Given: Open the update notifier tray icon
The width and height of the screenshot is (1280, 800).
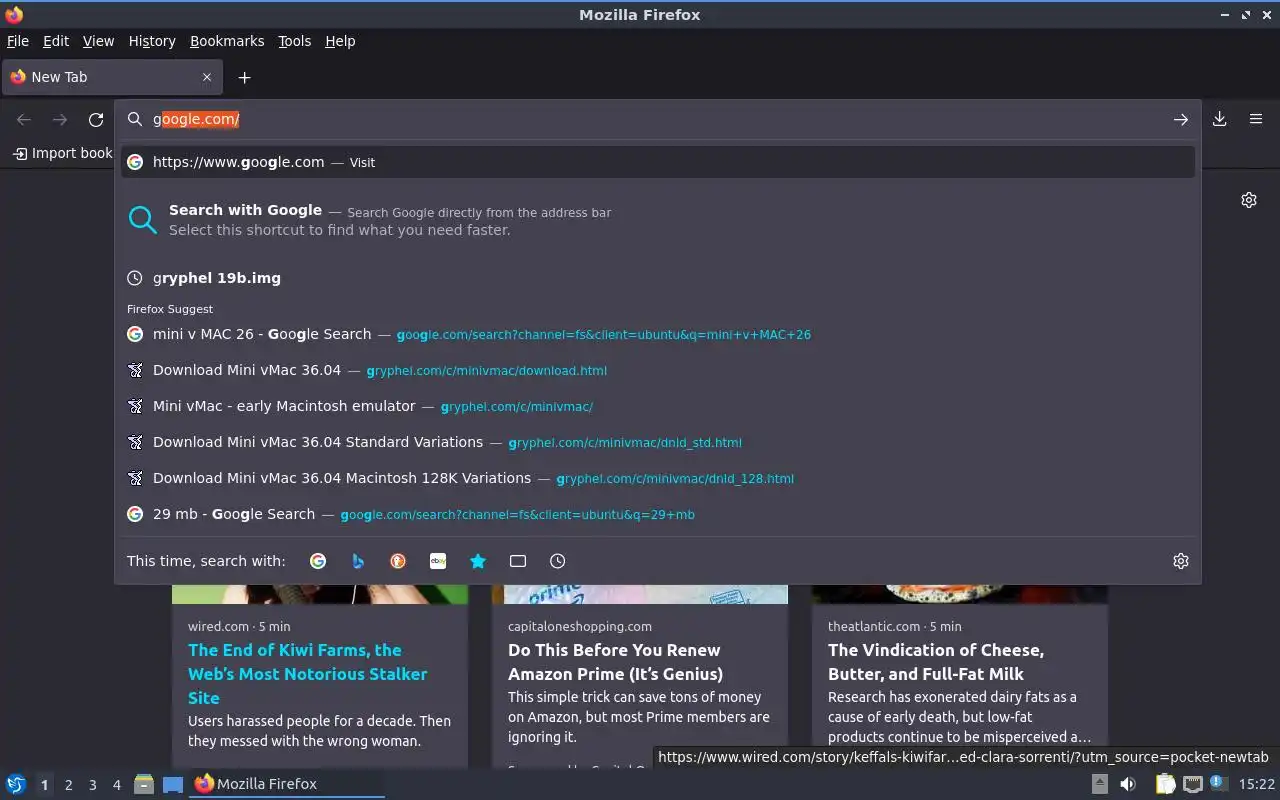Looking at the screenshot, I should point(1217,783).
